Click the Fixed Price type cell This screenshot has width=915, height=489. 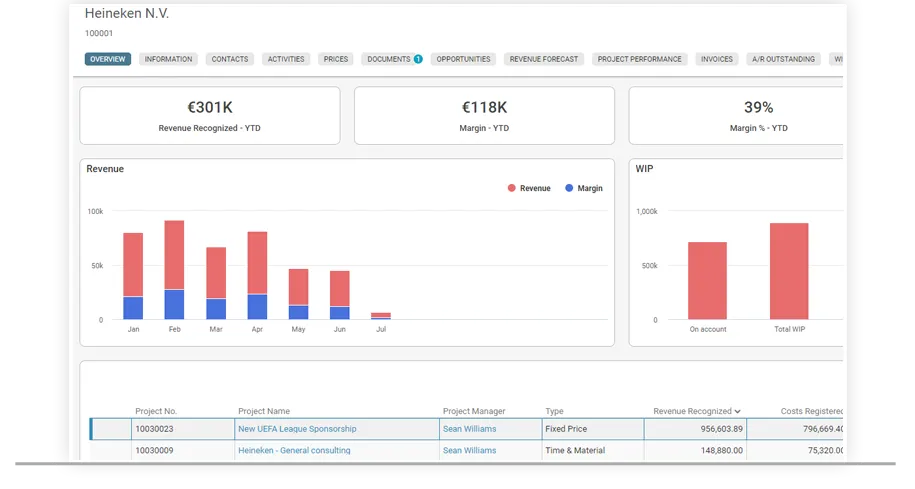click(x=593, y=429)
